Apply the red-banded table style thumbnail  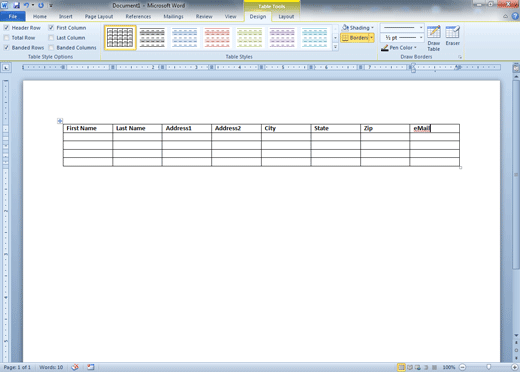[217, 38]
